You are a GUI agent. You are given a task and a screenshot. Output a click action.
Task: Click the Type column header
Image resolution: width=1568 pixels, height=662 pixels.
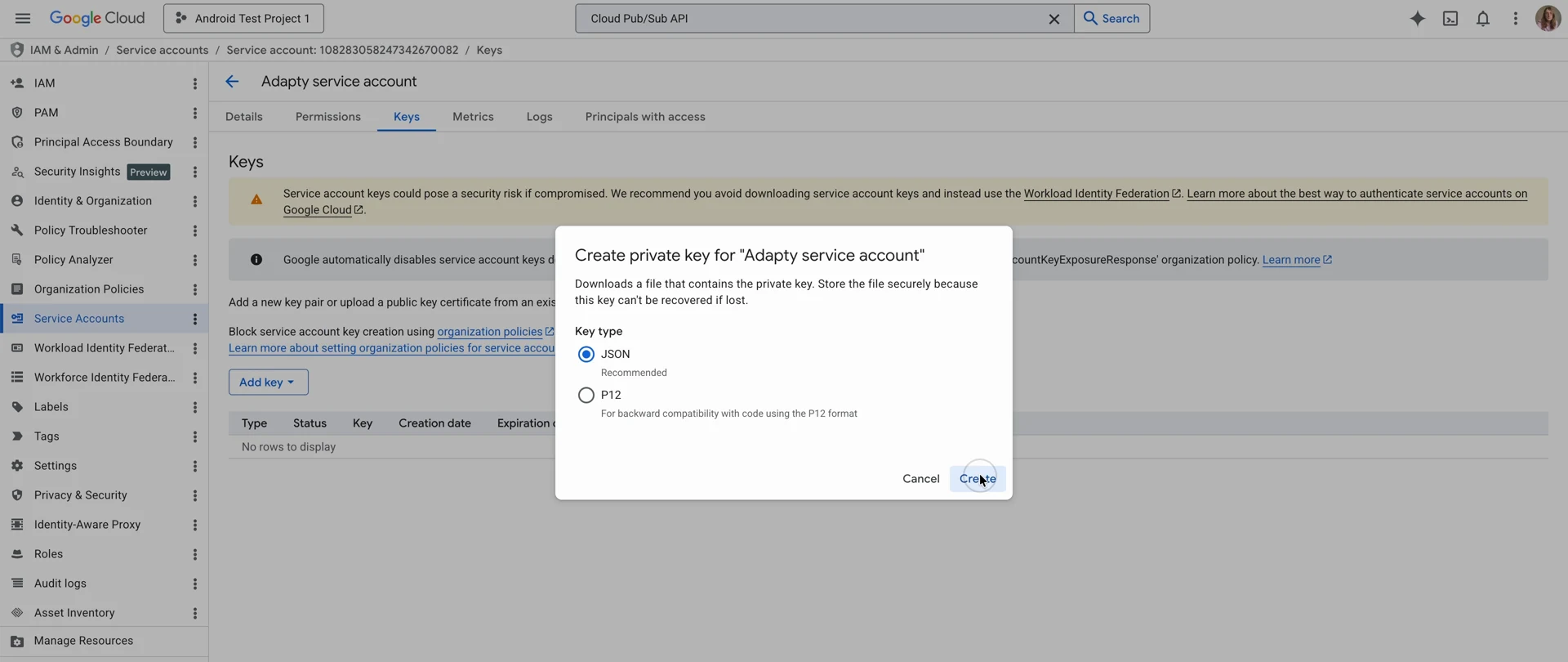coord(254,423)
